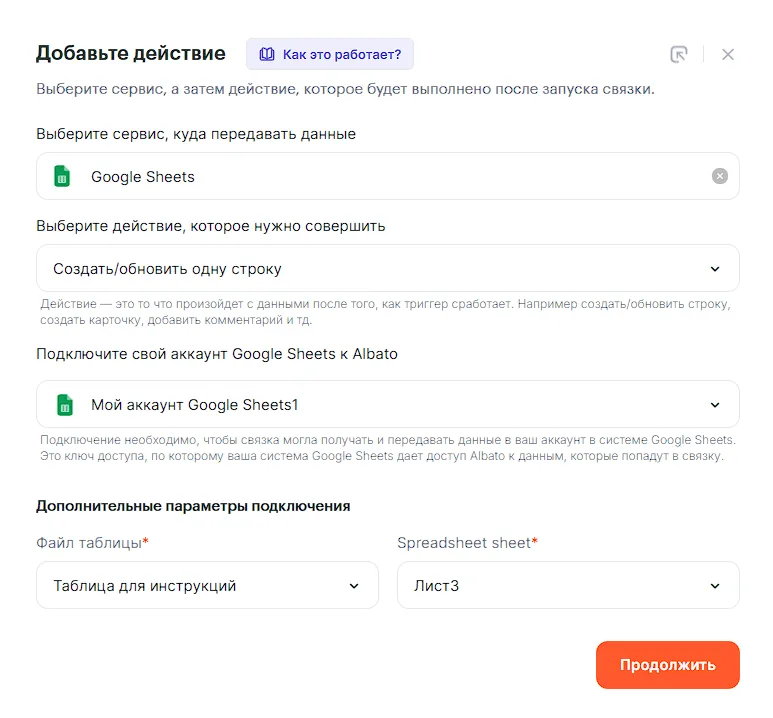Click the orange "Продолжить" button
The height and width of the screenshot is (718, 773).
click(x=668, y=665)
